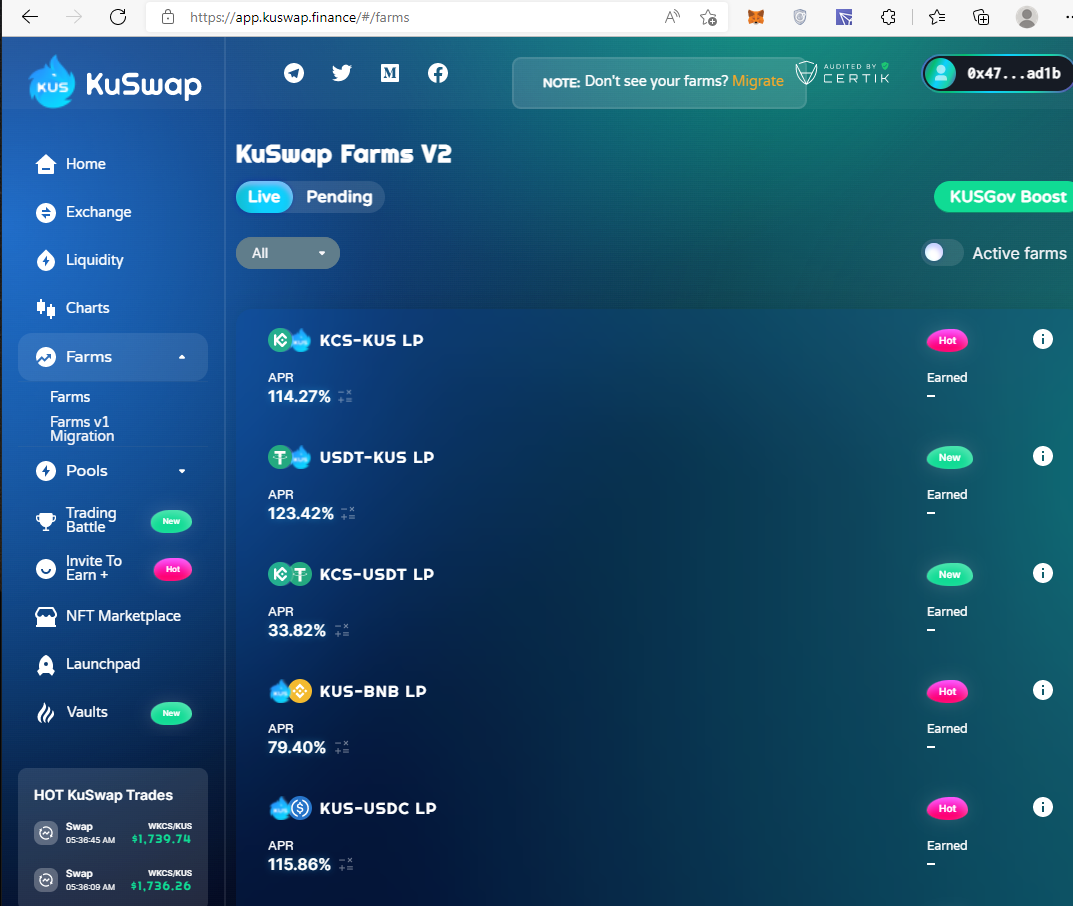Expand the KUS-USDC LP farm row
This screenshot has height=906, width=1073.
click(654, 836)
